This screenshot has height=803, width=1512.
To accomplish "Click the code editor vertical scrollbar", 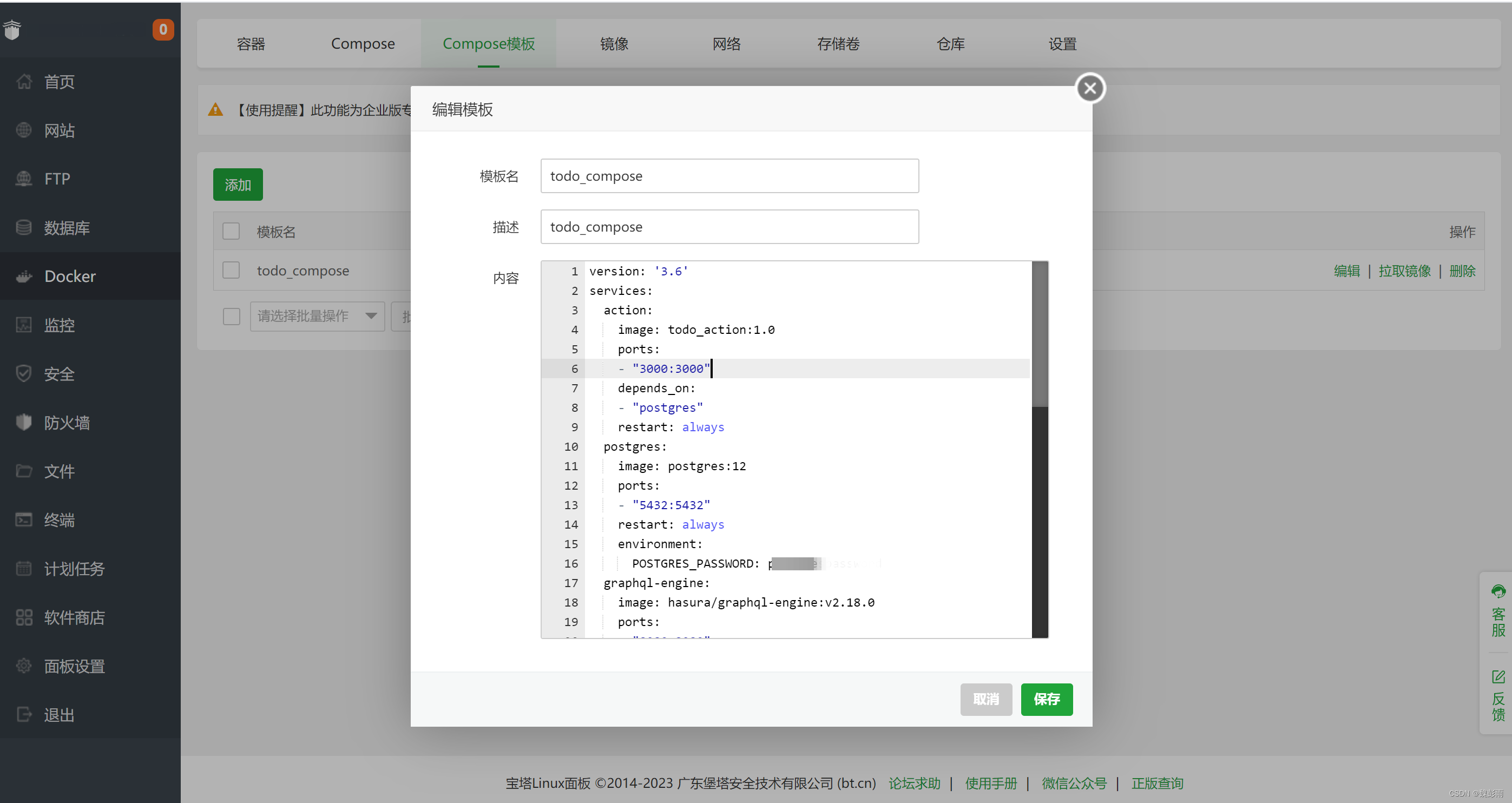I will coord(1040,334).
